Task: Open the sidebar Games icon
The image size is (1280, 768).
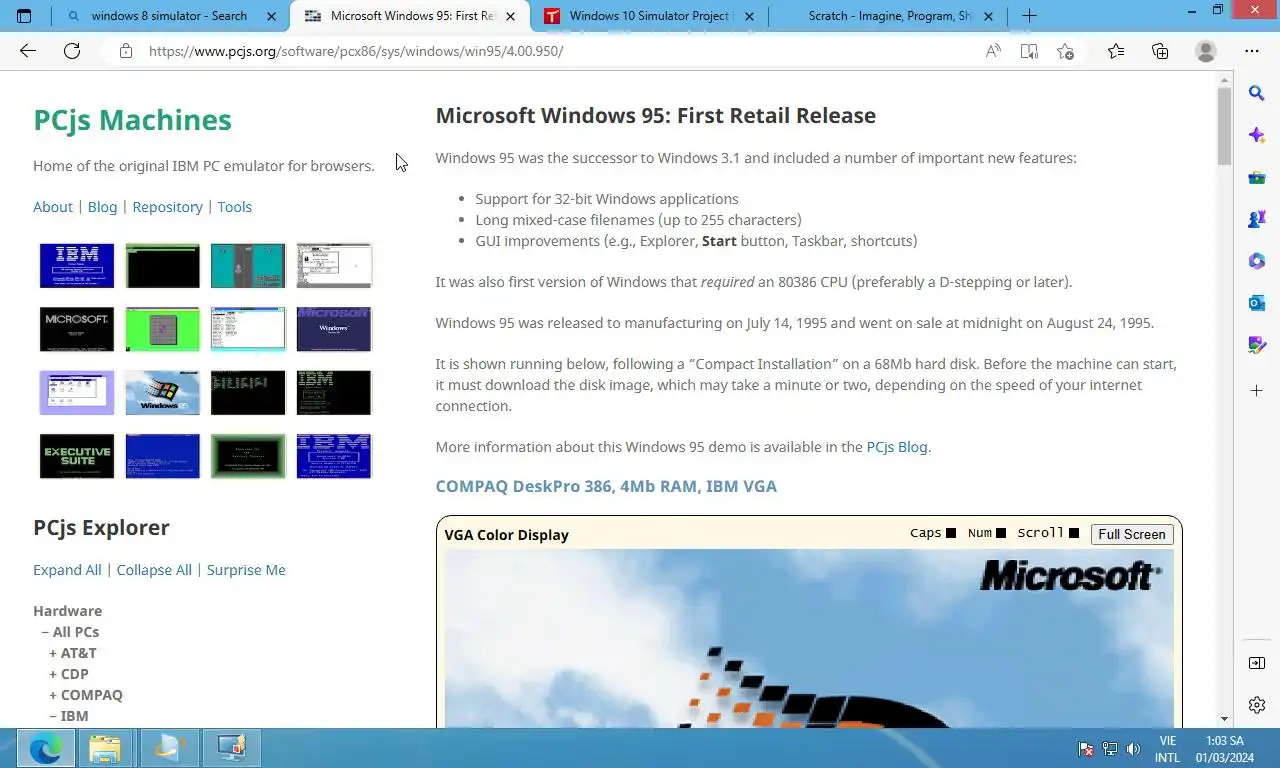Action: click(x=1257, y=219)
